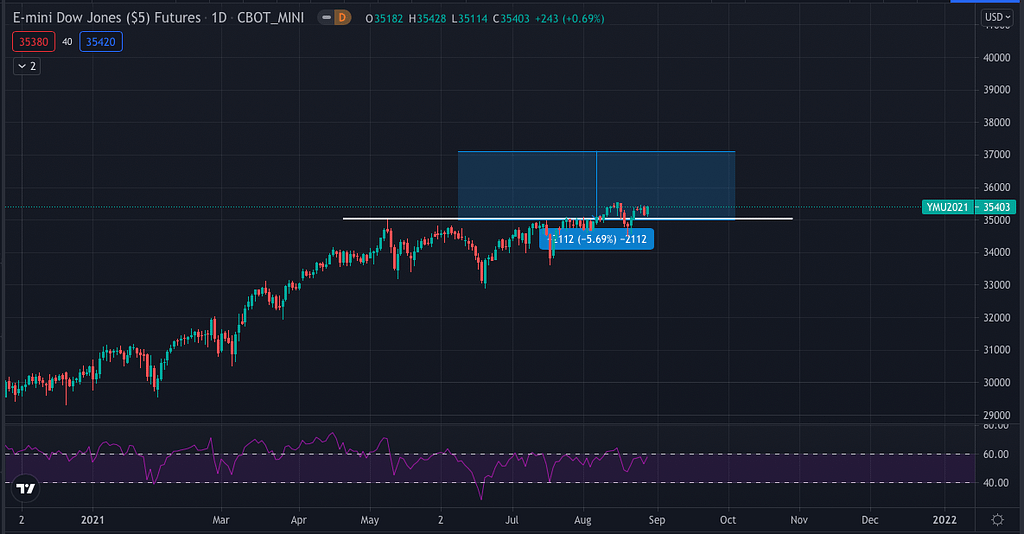The height and width of the screenshot is (534, 1024).
Task: Click the change value +243 (+0.69%)
Action: tap(569, 18)
